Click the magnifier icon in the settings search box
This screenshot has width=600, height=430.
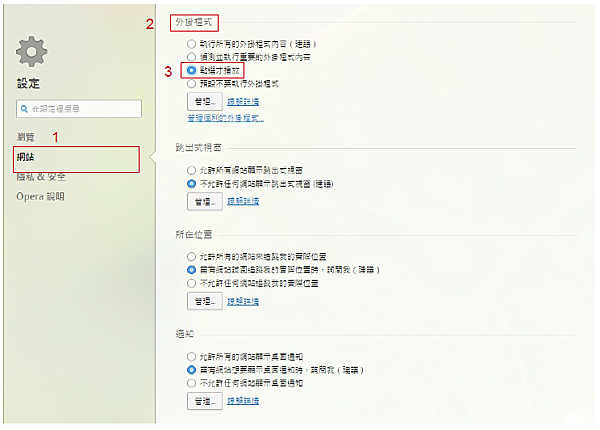click(x=24, y=109)
